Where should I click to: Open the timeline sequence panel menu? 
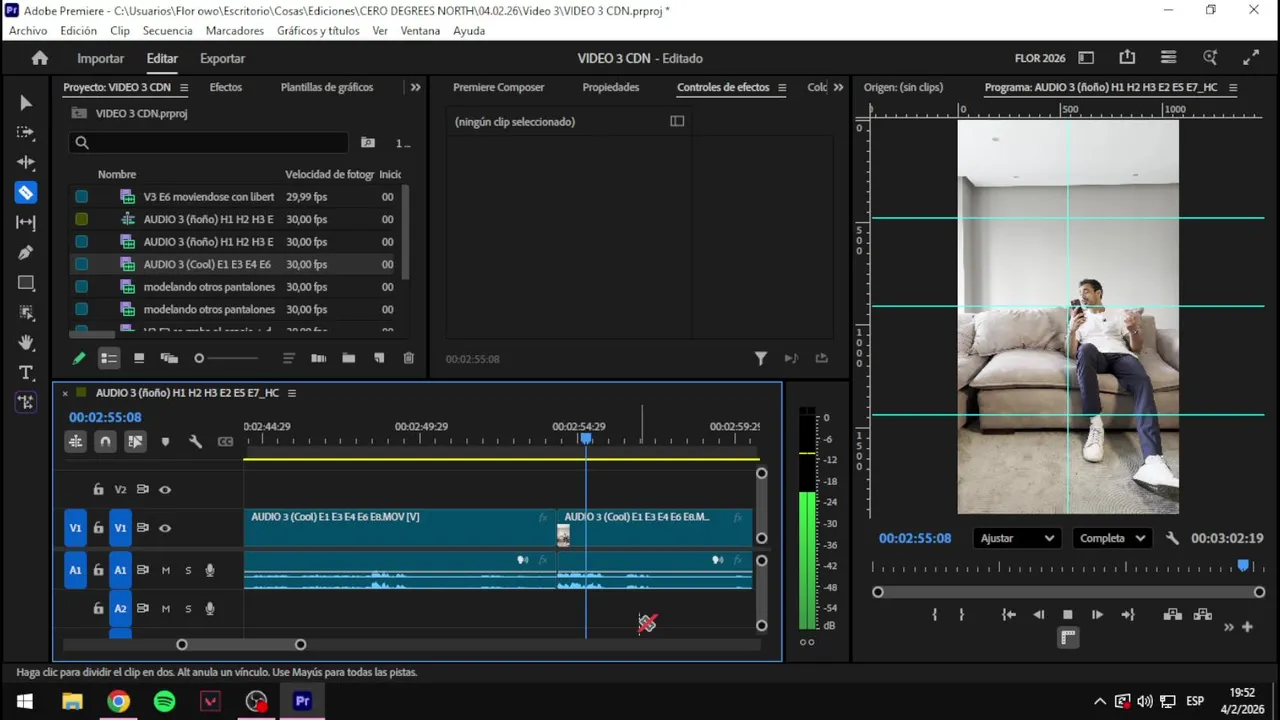tap(292, 393)
